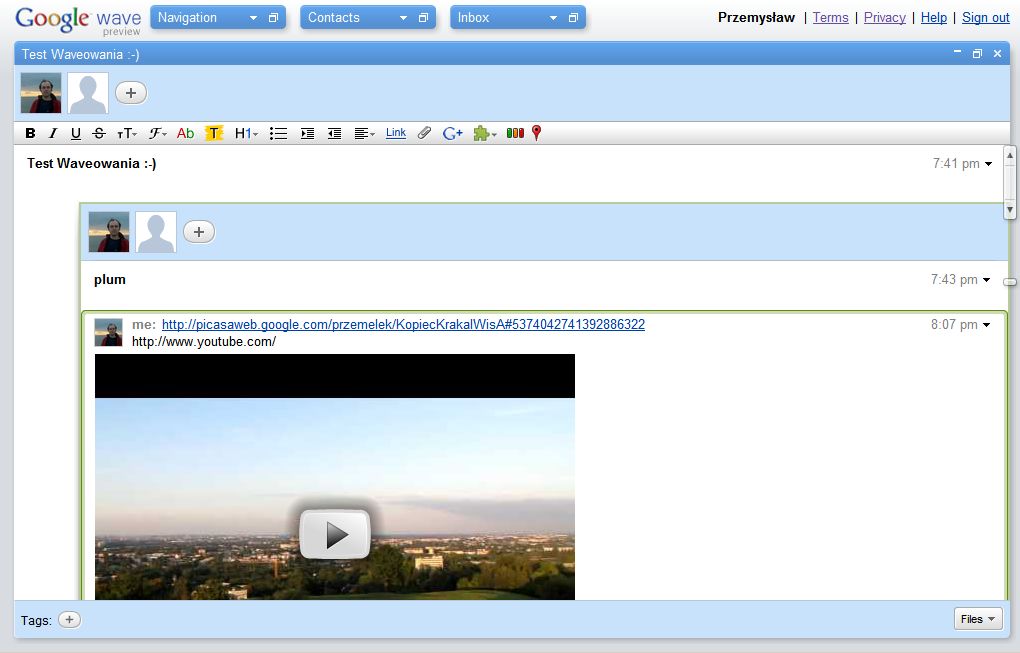
Task: Open the Help link
Action: pyautogui.click(x=933, y=18)
